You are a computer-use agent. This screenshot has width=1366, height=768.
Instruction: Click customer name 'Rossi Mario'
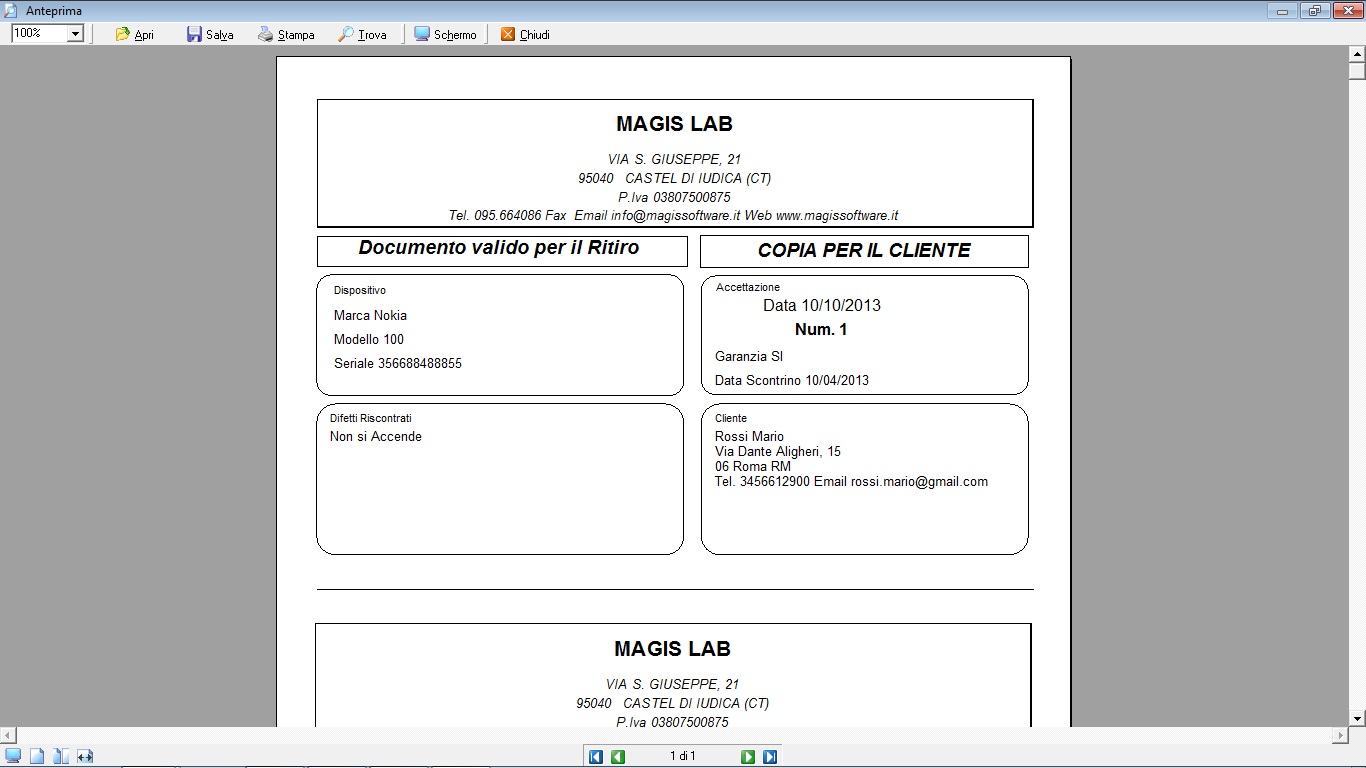pos(749,436)
